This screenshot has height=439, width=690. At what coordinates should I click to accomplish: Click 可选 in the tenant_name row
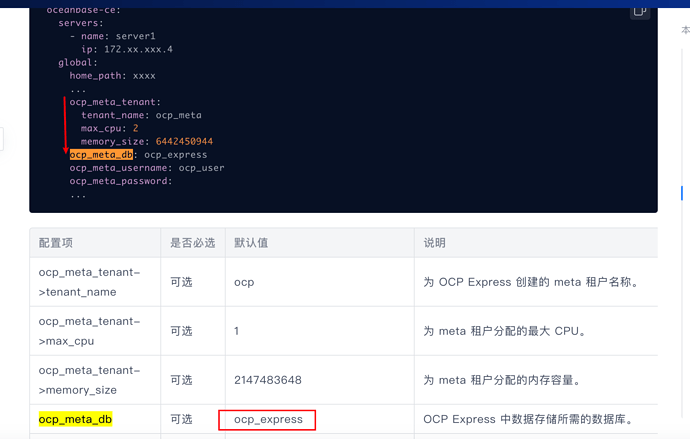181,282
